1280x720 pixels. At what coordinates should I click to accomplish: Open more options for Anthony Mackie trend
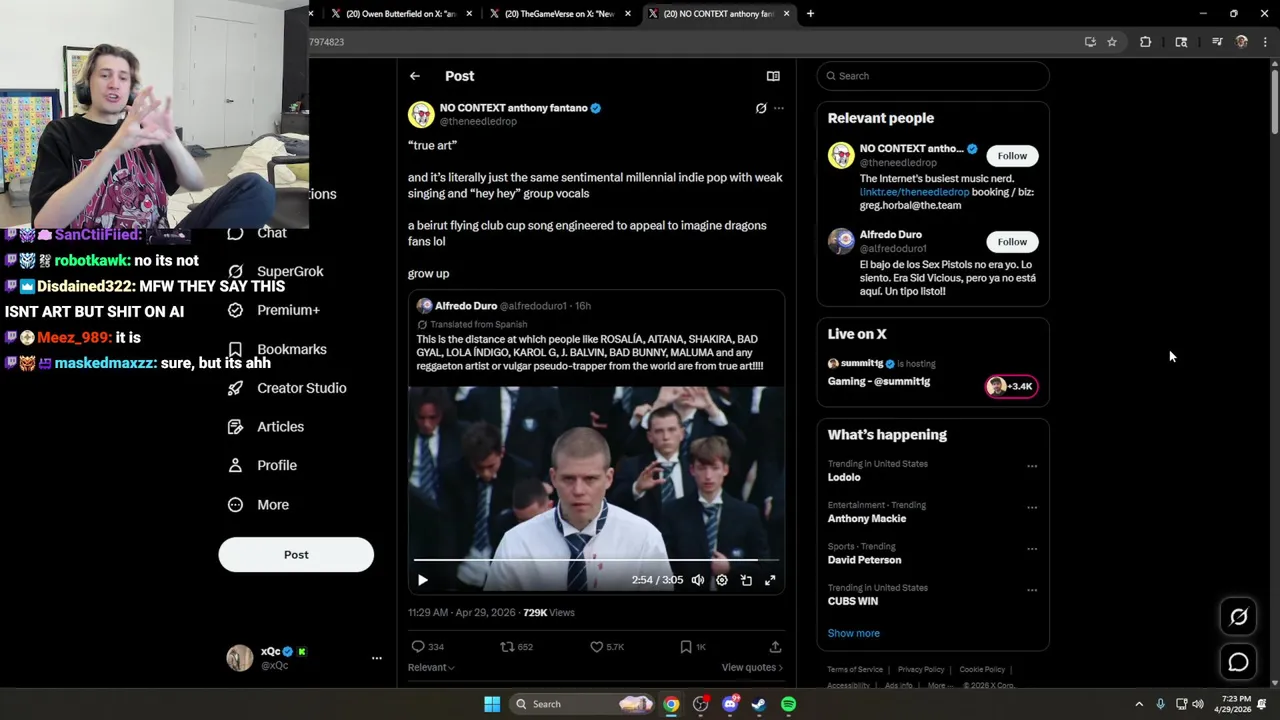point(1032,507)
